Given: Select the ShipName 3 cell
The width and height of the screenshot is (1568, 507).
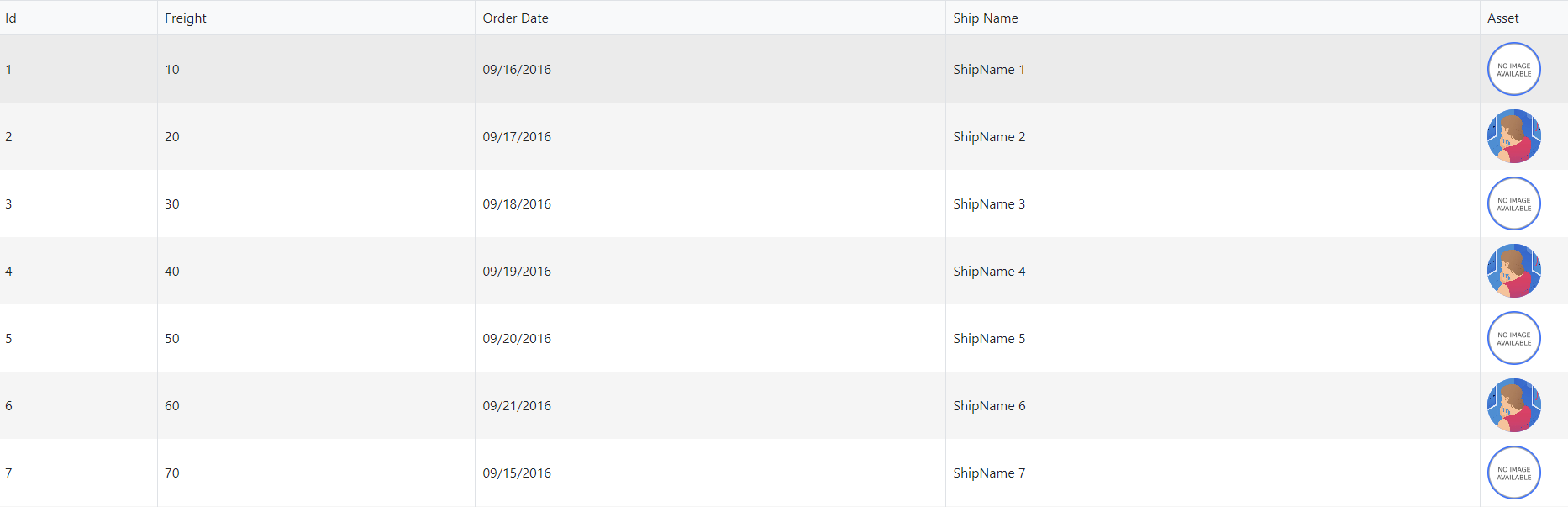Looking at the screenshot, I should point(989,203).
